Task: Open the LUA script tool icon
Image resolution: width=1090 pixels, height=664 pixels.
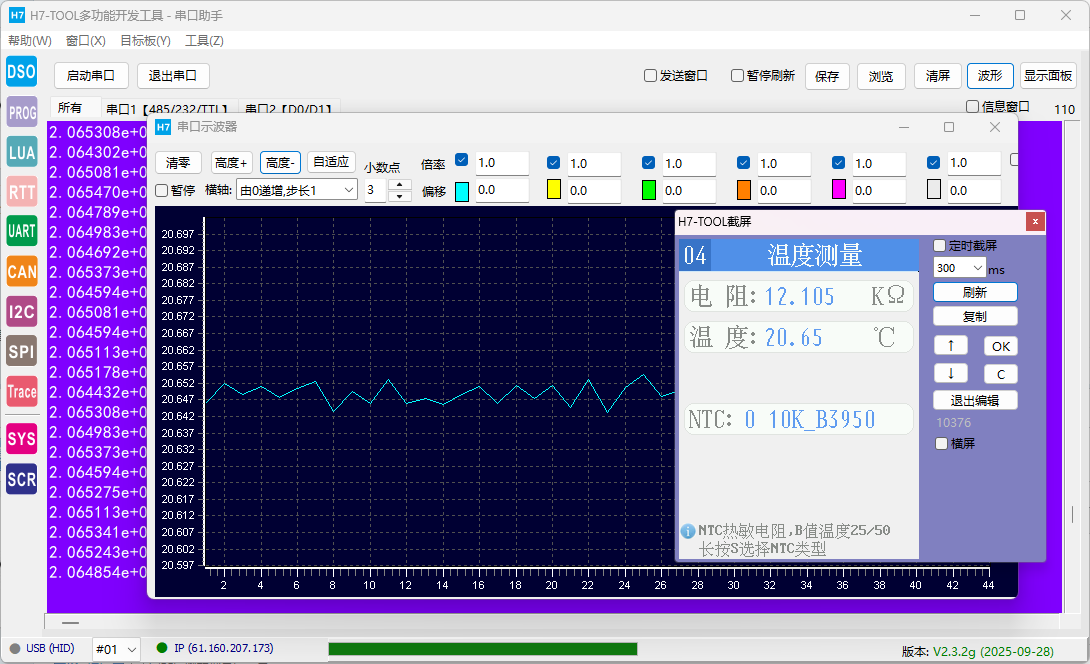Action: point(21,152)
